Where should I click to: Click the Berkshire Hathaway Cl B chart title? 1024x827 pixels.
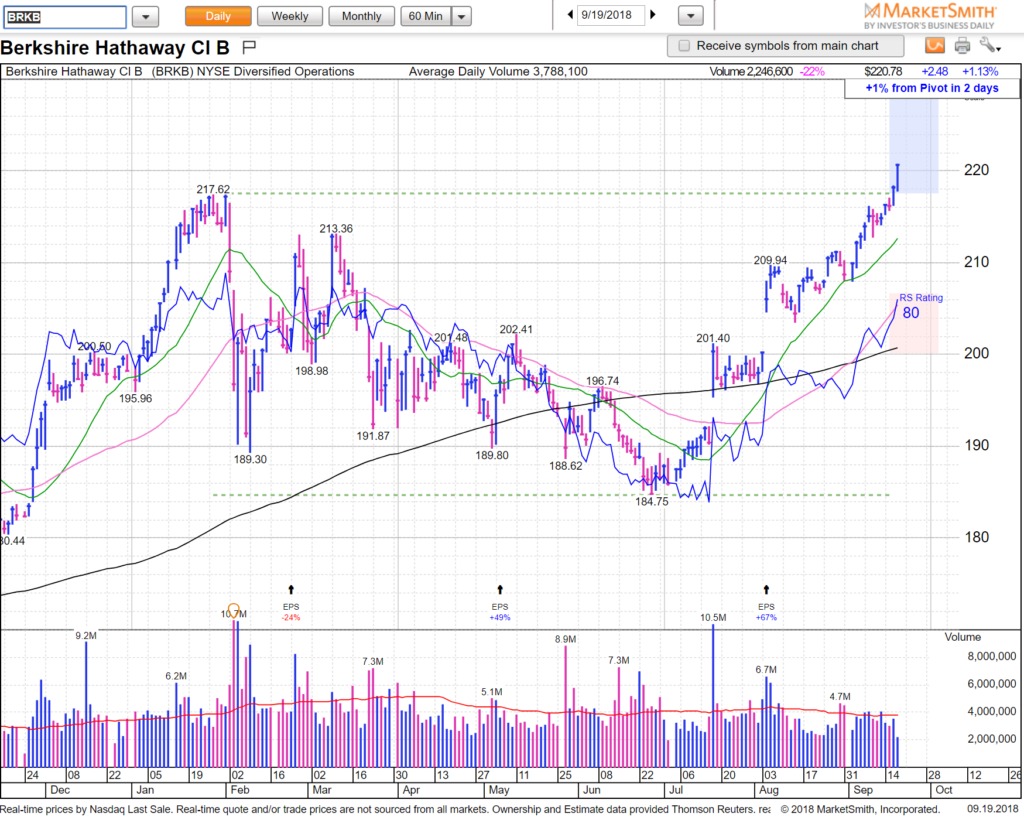[x=115, y=48]
